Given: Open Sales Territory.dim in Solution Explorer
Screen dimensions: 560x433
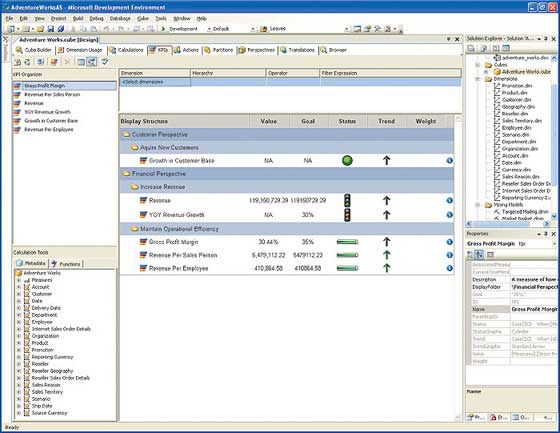Looking at the screenshot, I should 521,121.
